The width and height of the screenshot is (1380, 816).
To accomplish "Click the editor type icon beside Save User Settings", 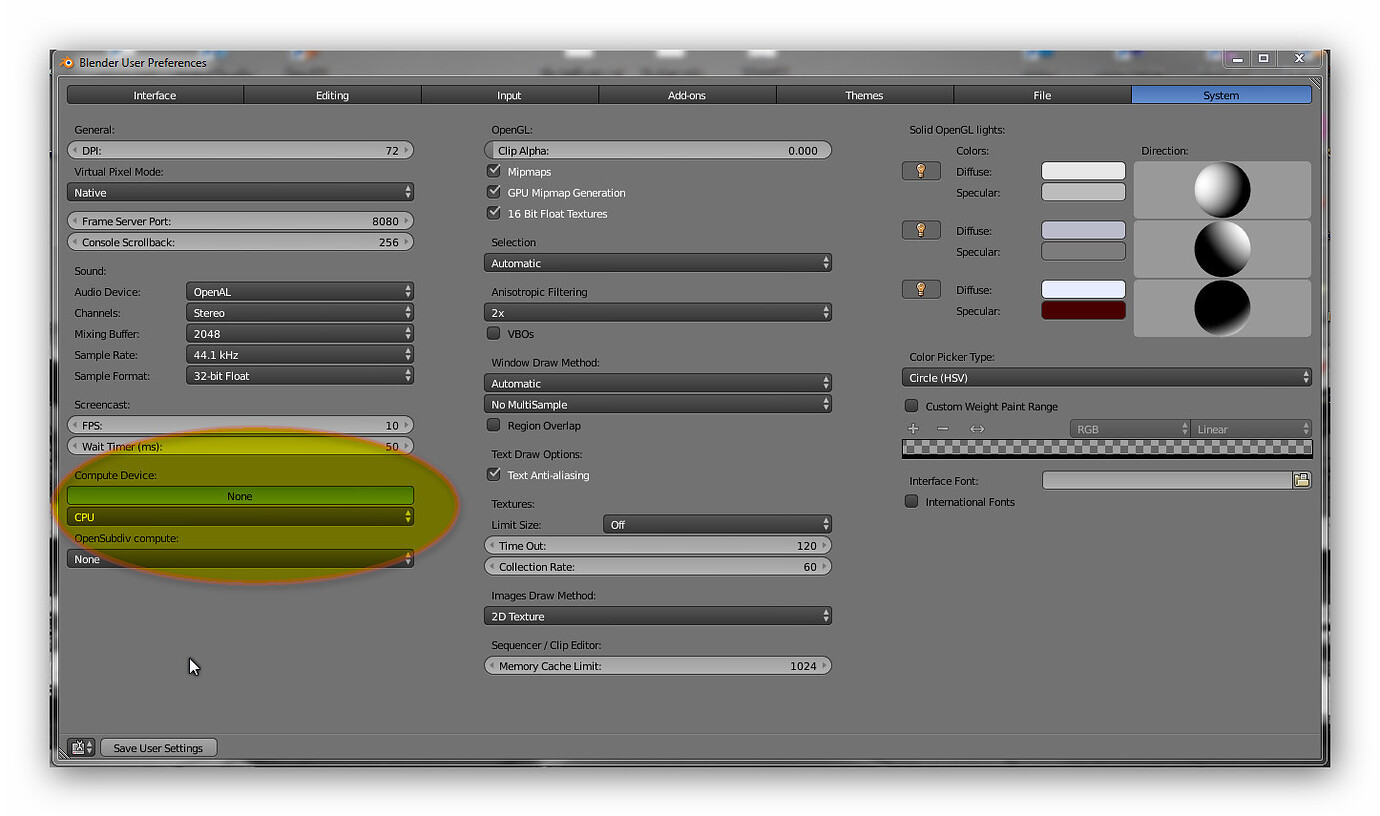I will [x=81, y=747].
